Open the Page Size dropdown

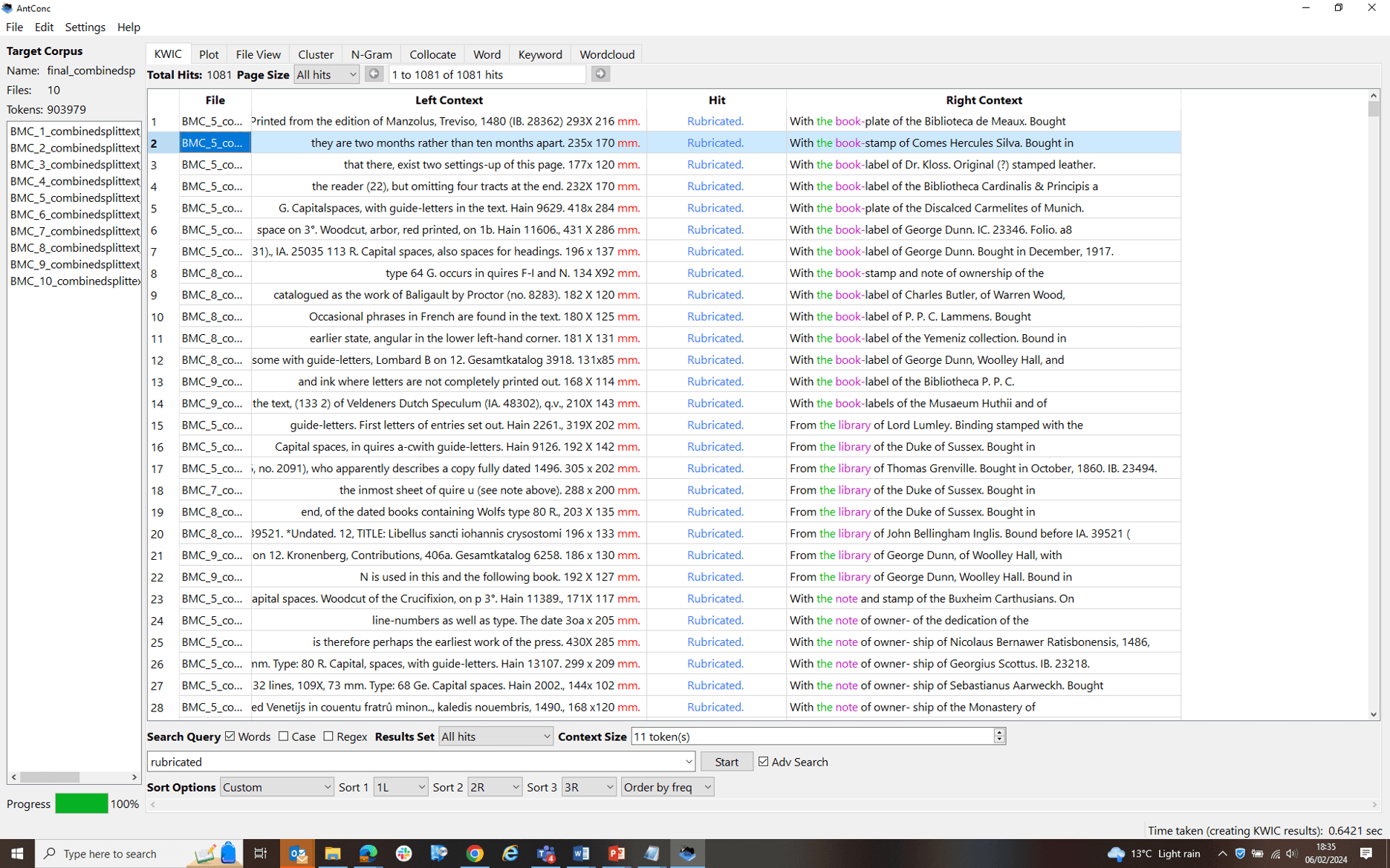[x=326, y=74]
